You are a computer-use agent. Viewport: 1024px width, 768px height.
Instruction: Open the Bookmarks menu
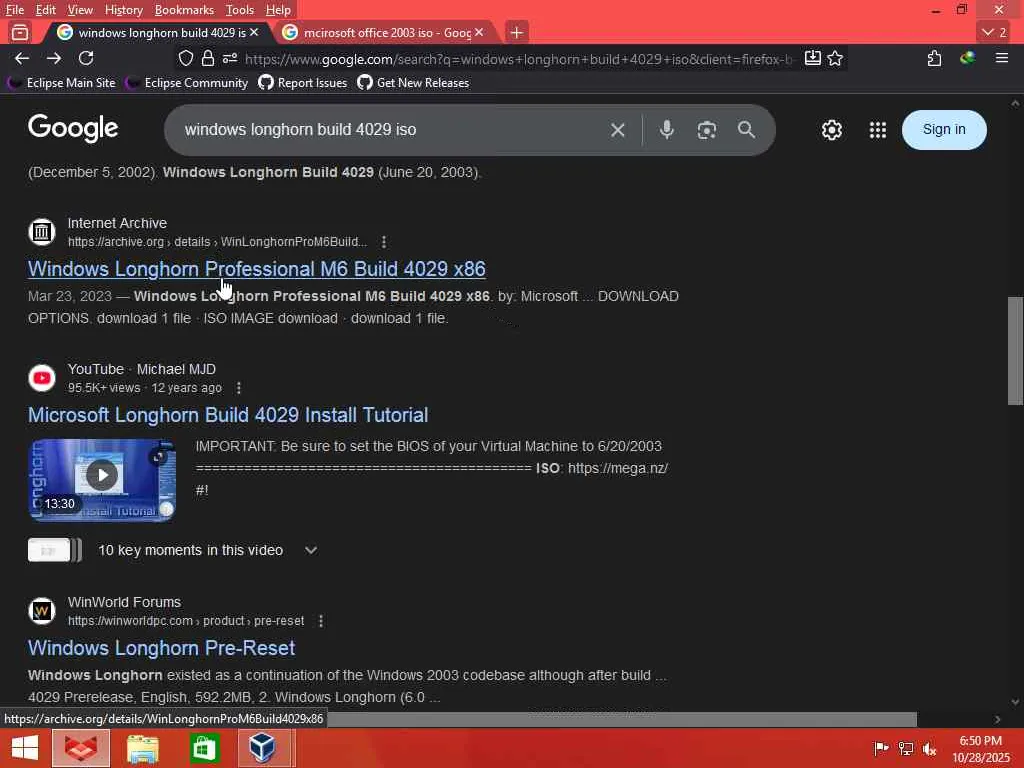pyautogui.click(x=184, y=10)
